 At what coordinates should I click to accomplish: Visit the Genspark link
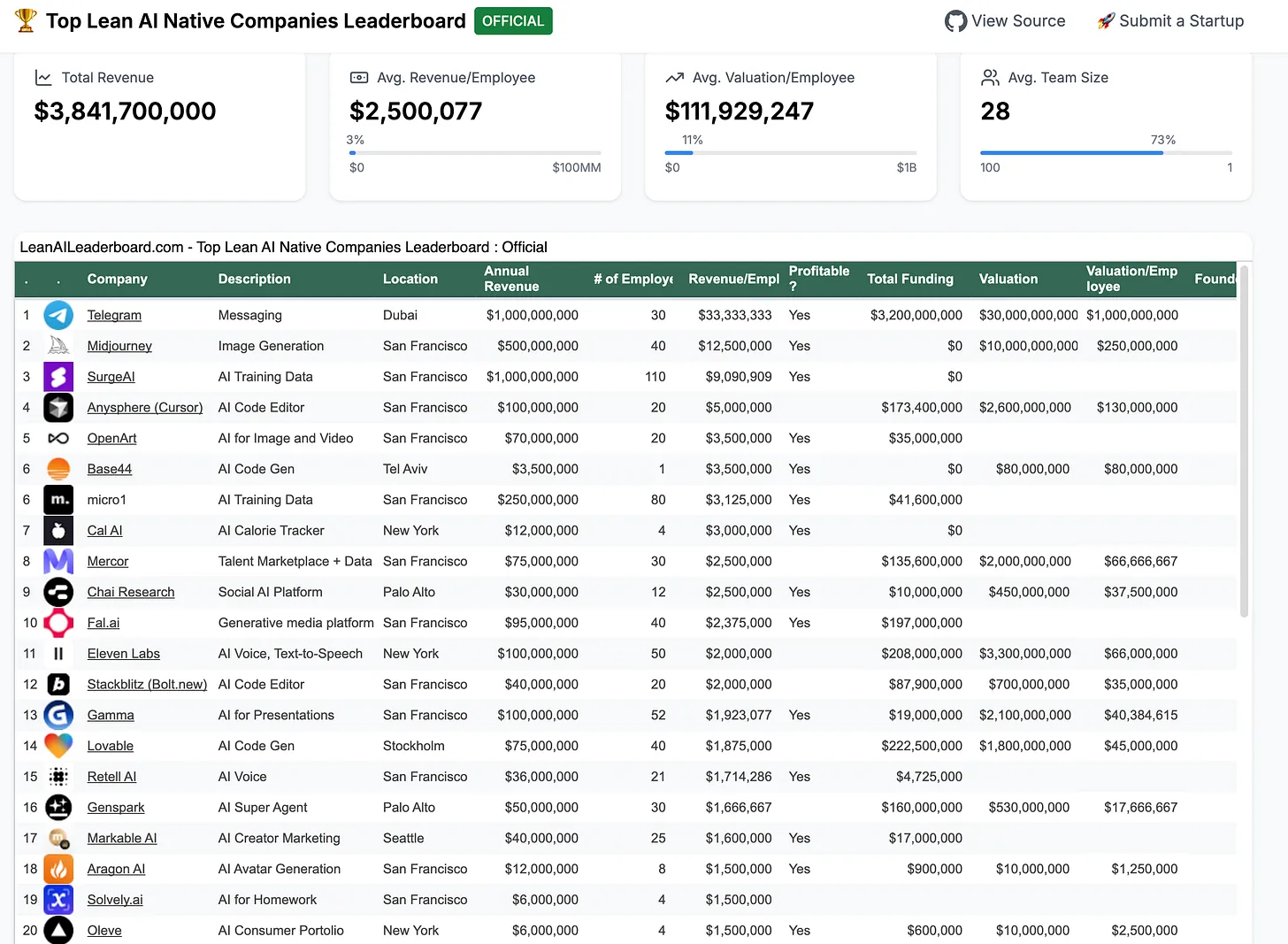pyautogui.click(x=116, y=808)
